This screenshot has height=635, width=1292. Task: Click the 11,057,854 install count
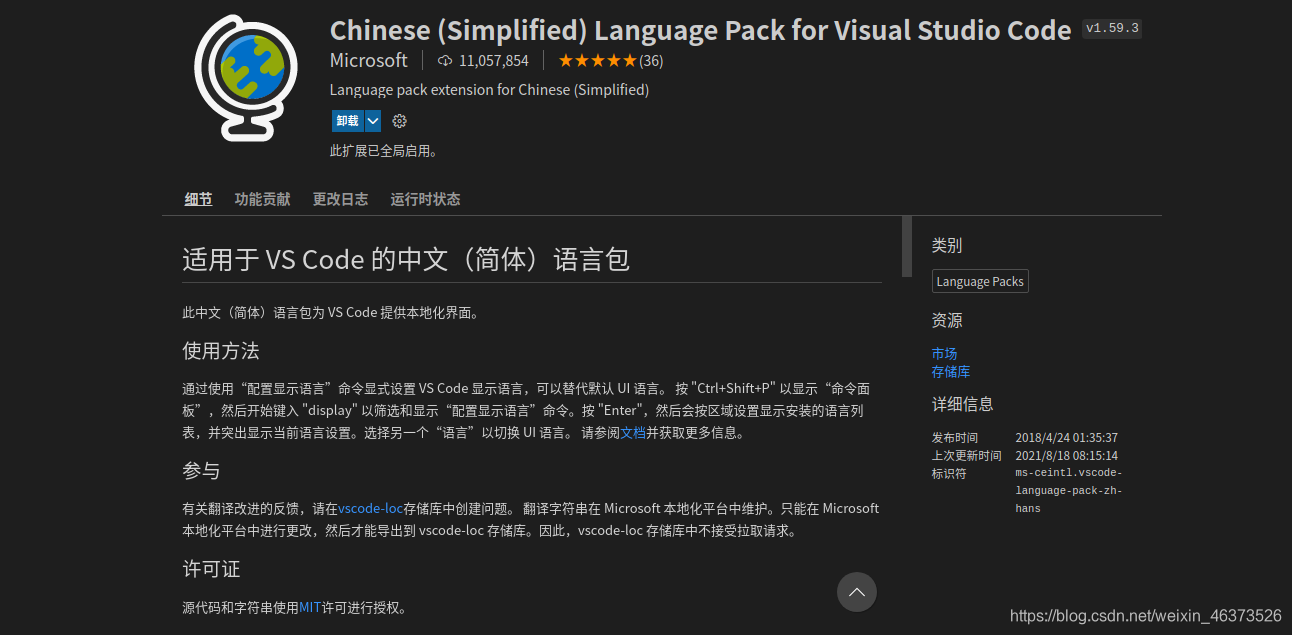494,61
